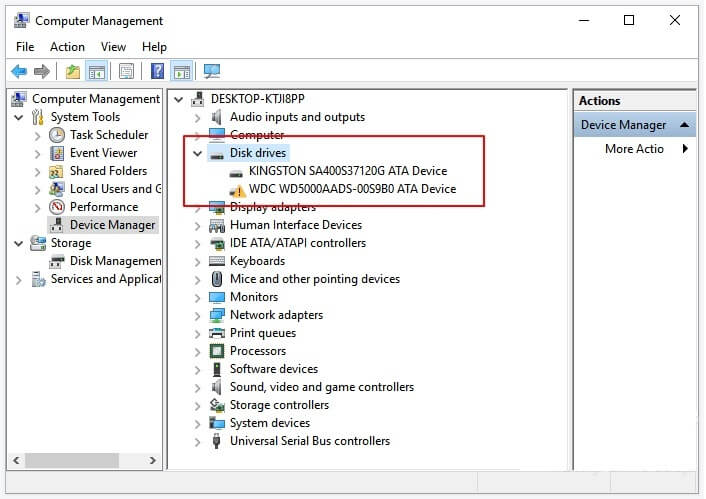Click the Human Interface Devices icon
Screen dimensions: 706x499
217,225
